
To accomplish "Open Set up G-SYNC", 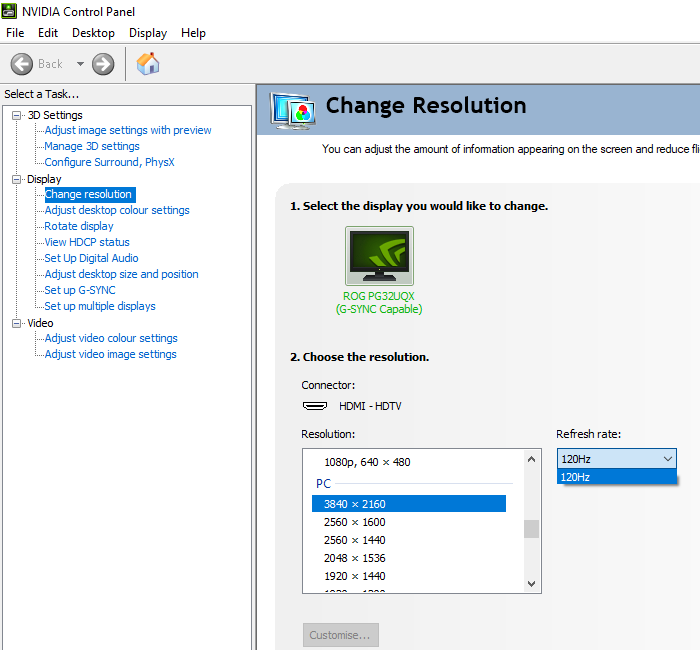I will 80,290.
